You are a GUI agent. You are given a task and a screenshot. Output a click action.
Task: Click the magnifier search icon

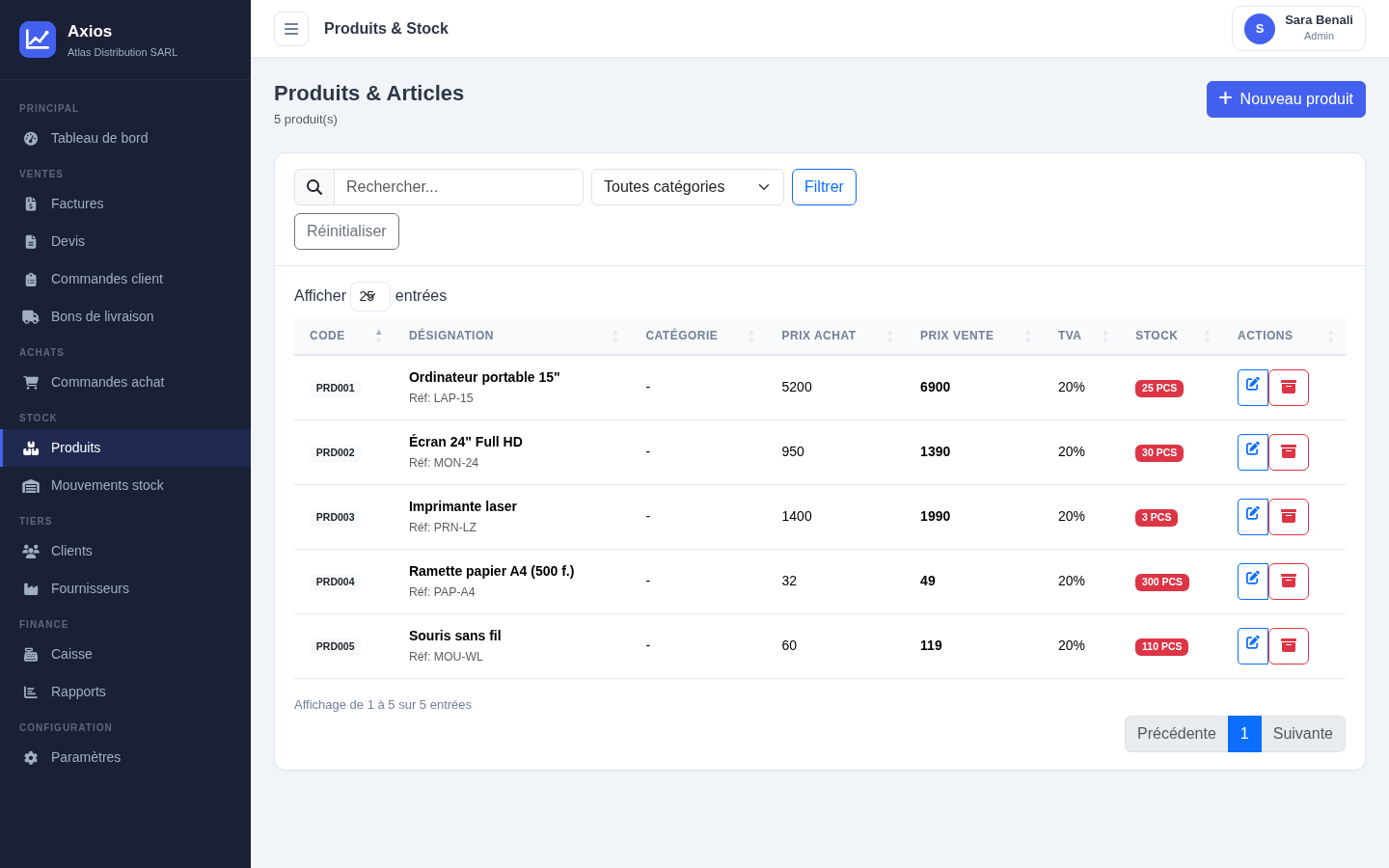point(314,187)
